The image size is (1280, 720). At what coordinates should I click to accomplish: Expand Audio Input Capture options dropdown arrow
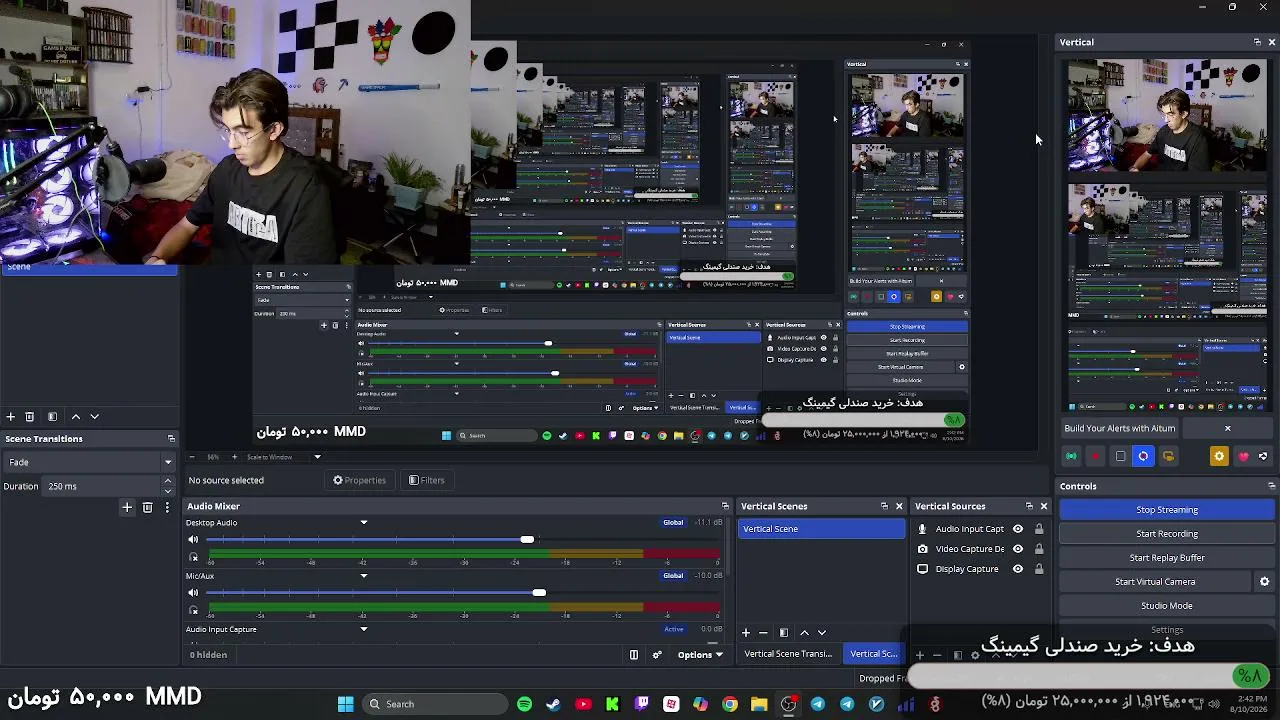(x=364, y=629)
